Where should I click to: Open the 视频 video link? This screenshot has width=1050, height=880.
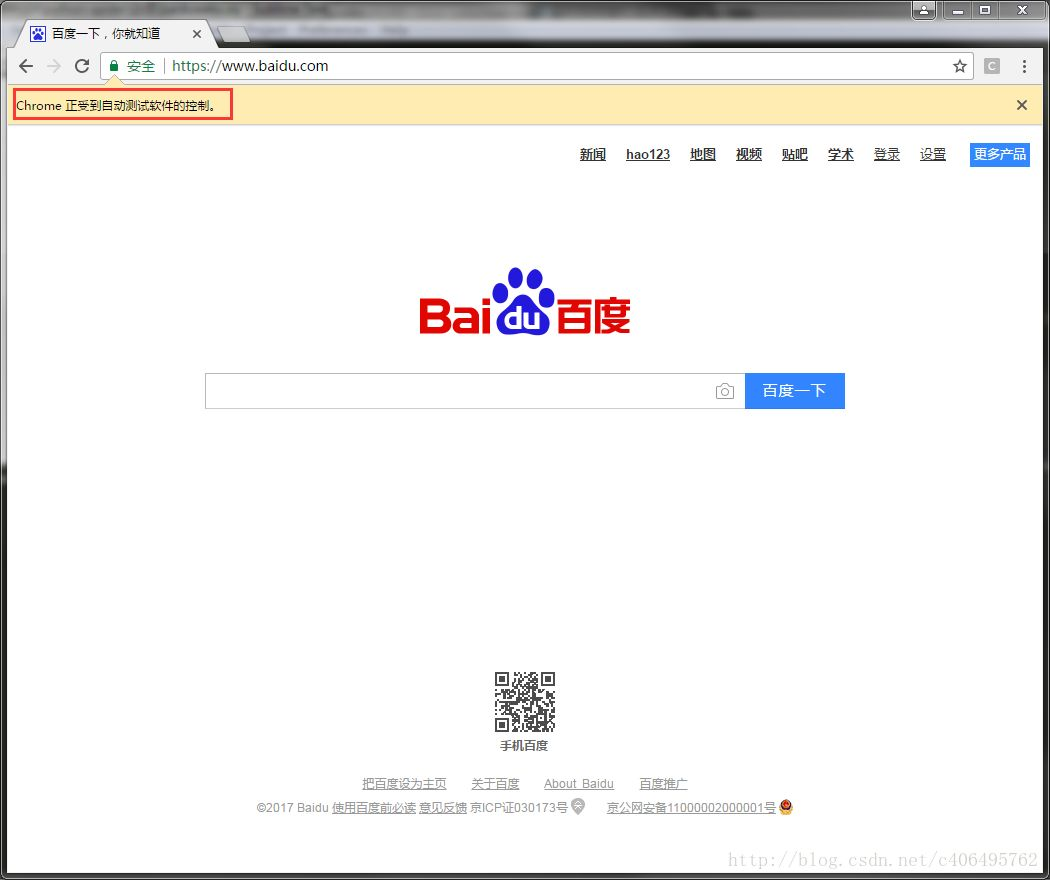749,155
